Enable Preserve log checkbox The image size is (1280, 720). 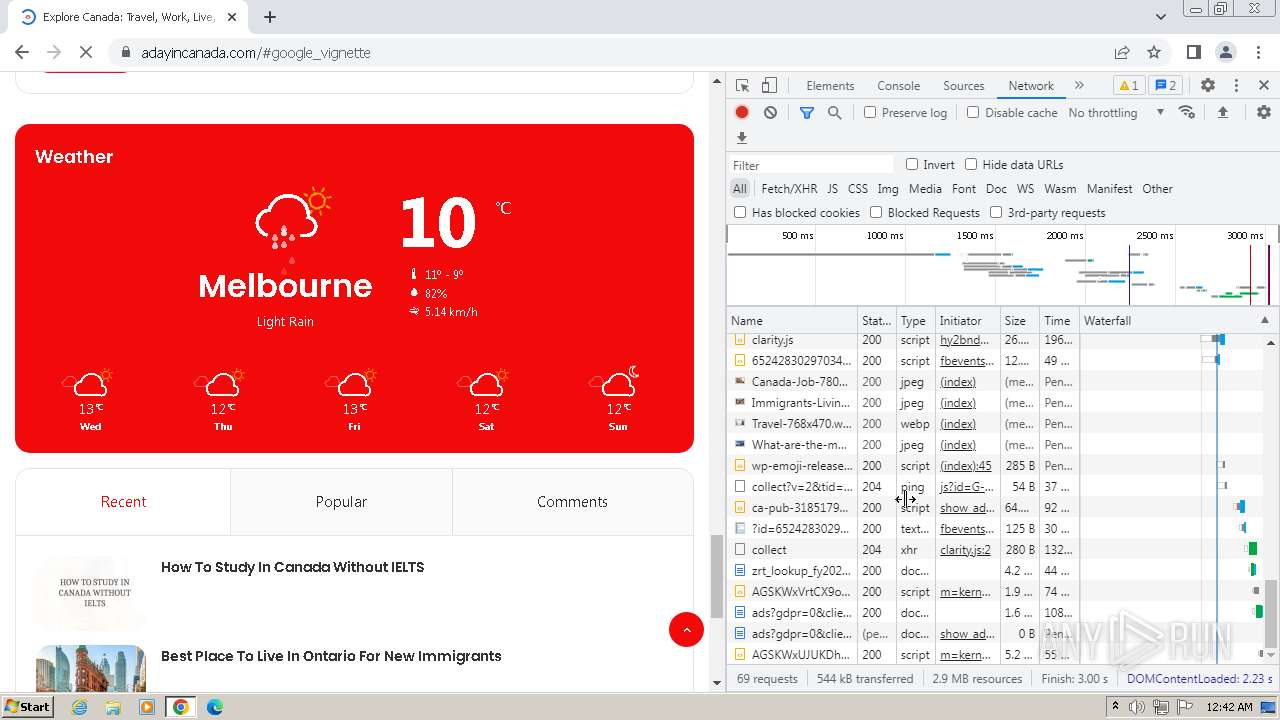point(870,113)
